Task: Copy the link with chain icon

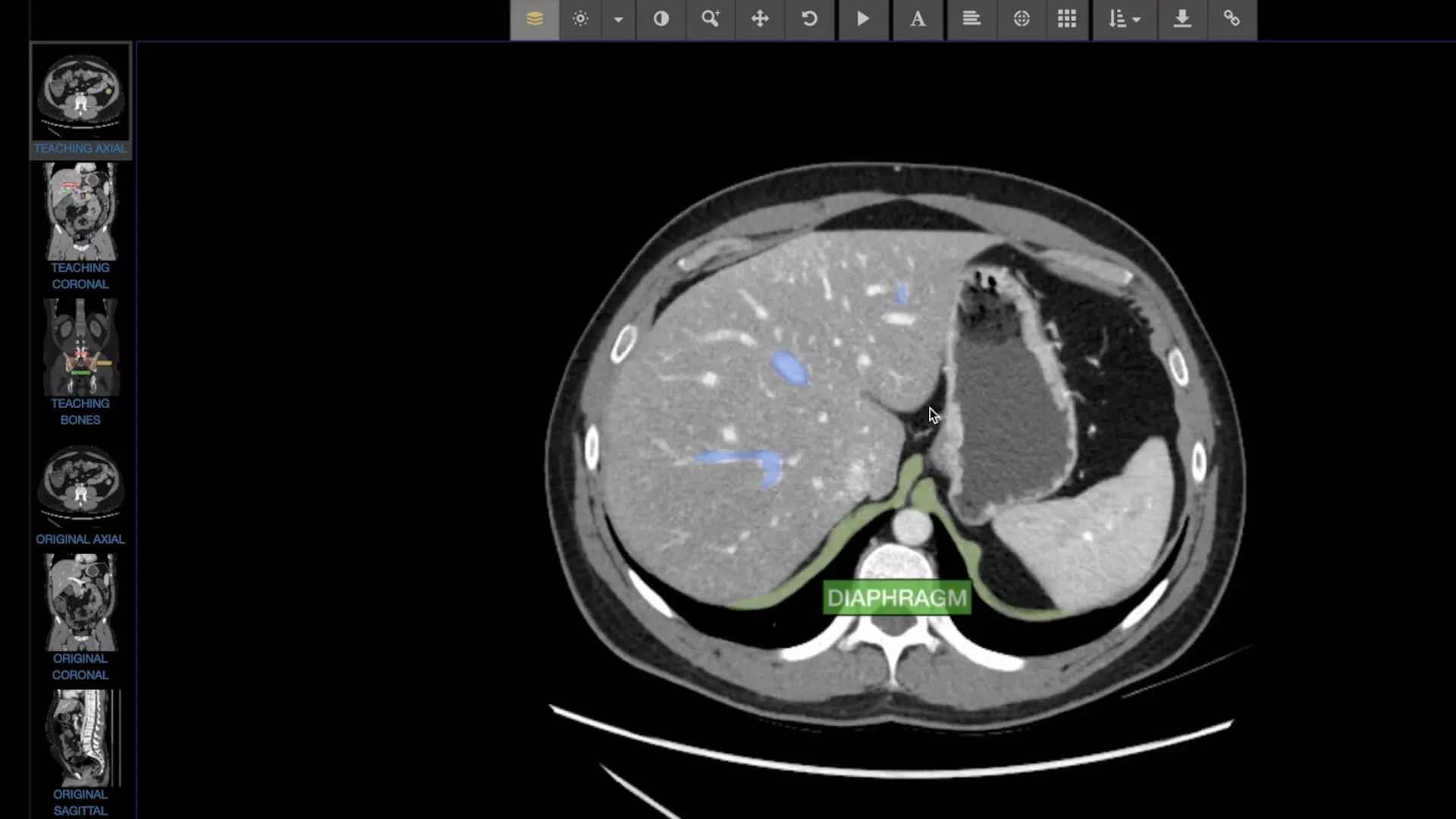Action: (x=1232, y=19)
